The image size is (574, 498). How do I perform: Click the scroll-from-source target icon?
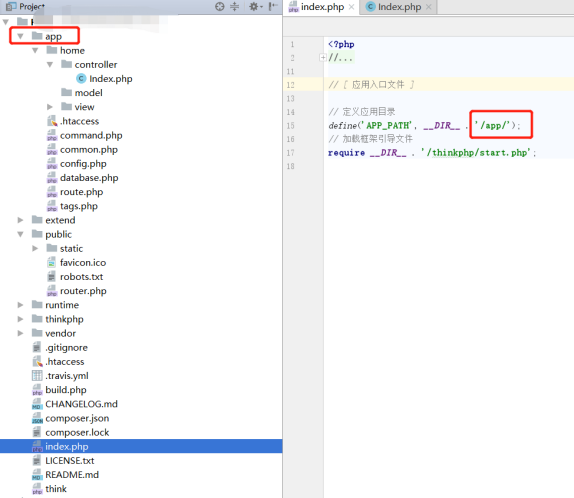tap(219, 6)
